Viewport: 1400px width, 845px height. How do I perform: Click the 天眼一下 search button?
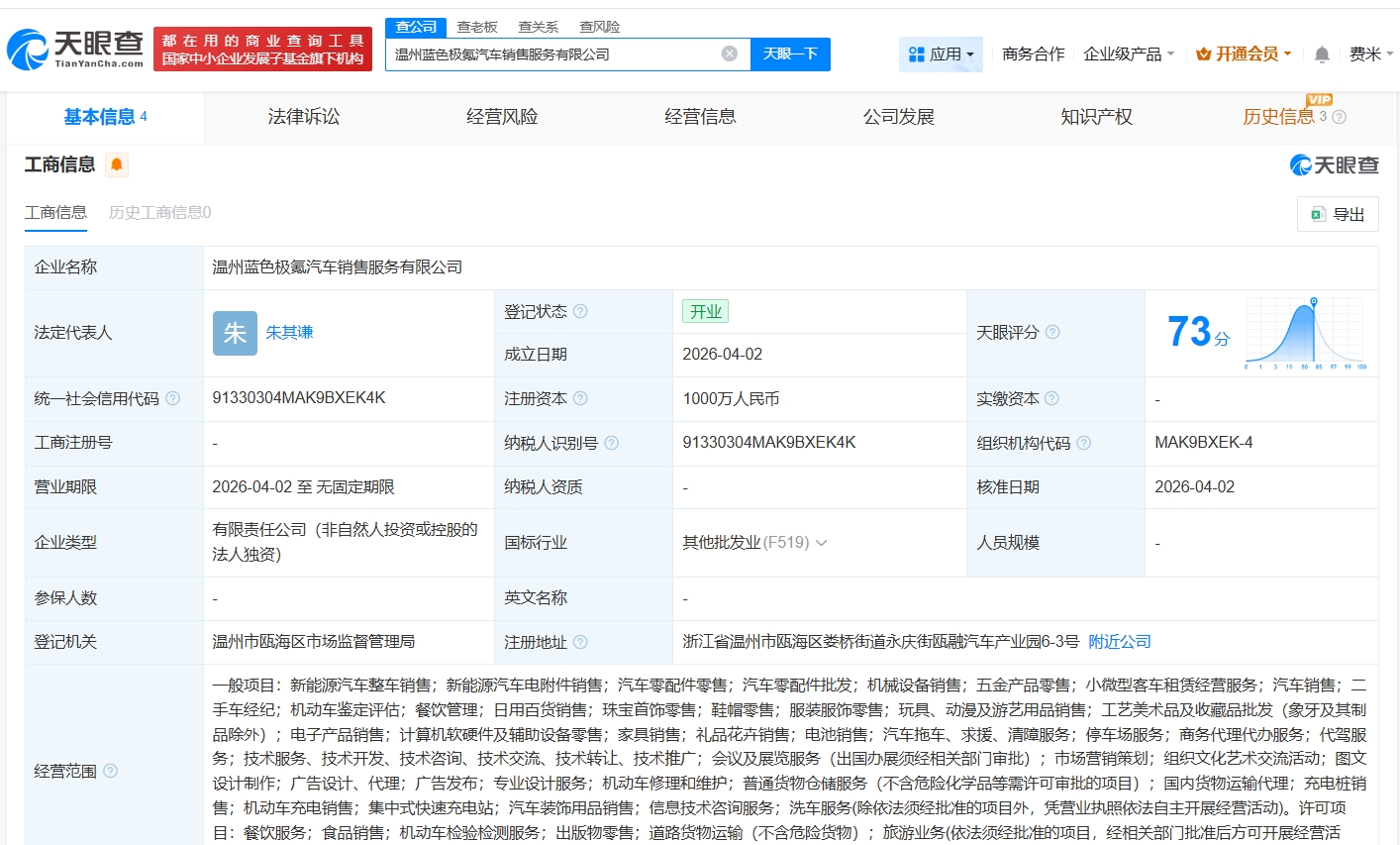click(790, 54)
